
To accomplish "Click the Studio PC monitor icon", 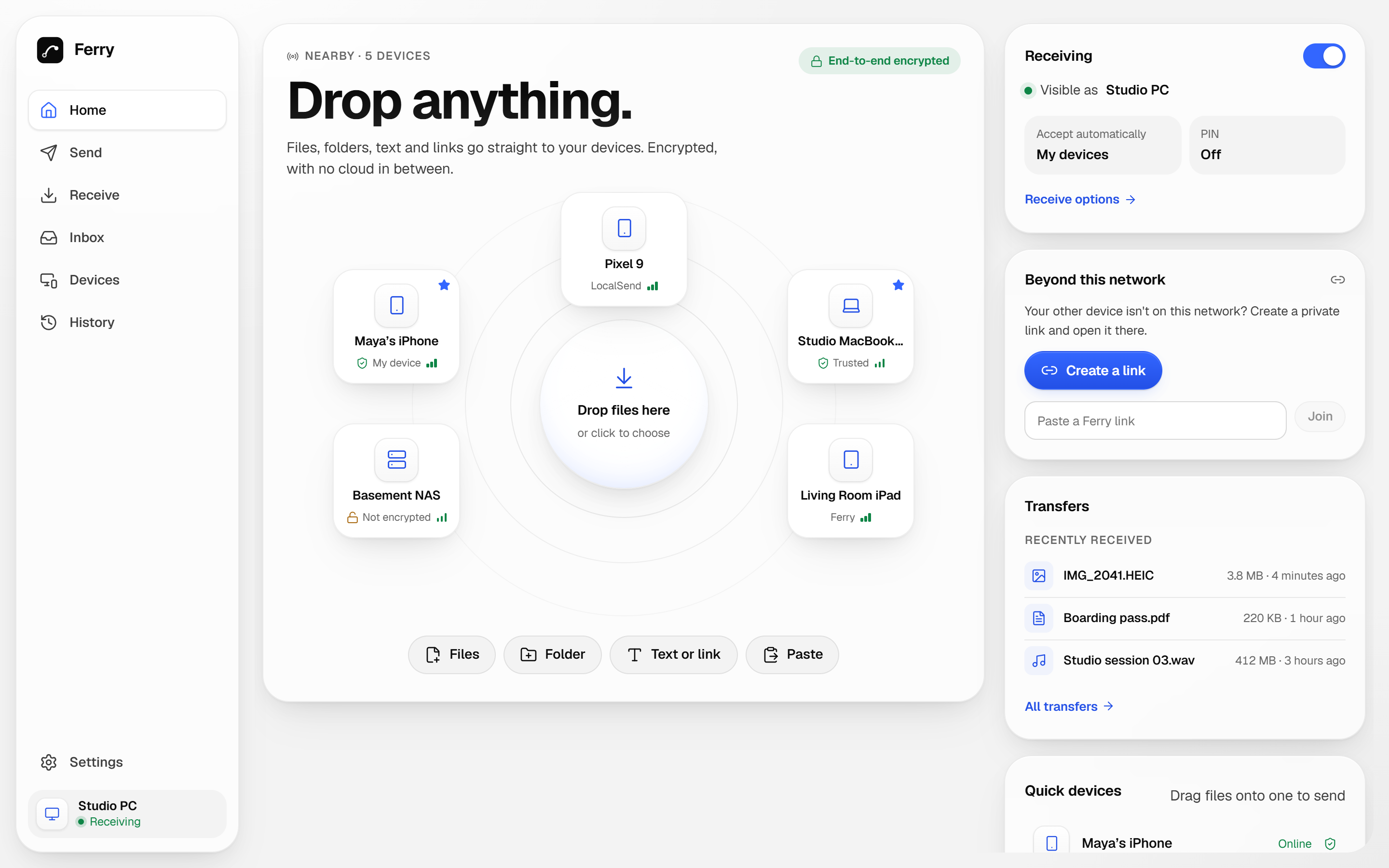I will click(52, 814).
